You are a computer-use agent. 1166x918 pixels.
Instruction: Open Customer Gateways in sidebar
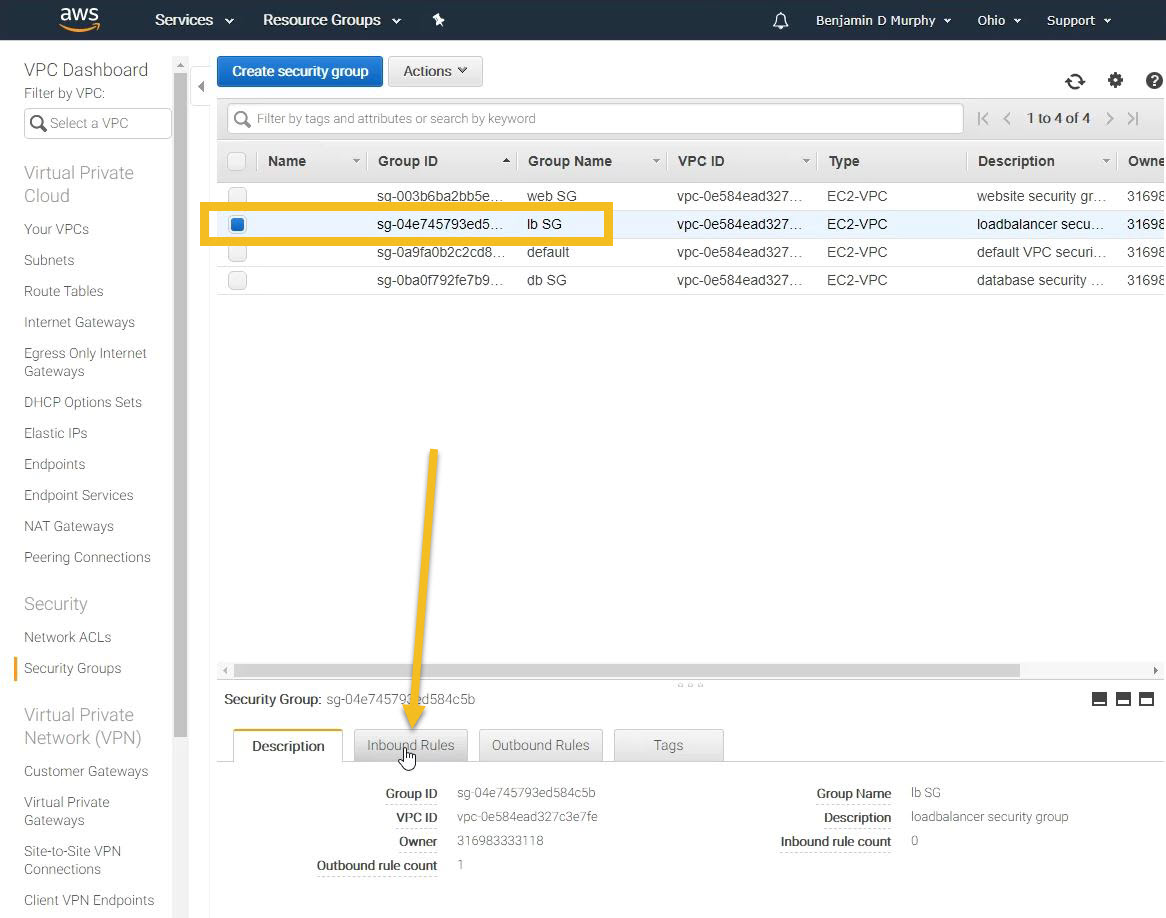[86, 771]
